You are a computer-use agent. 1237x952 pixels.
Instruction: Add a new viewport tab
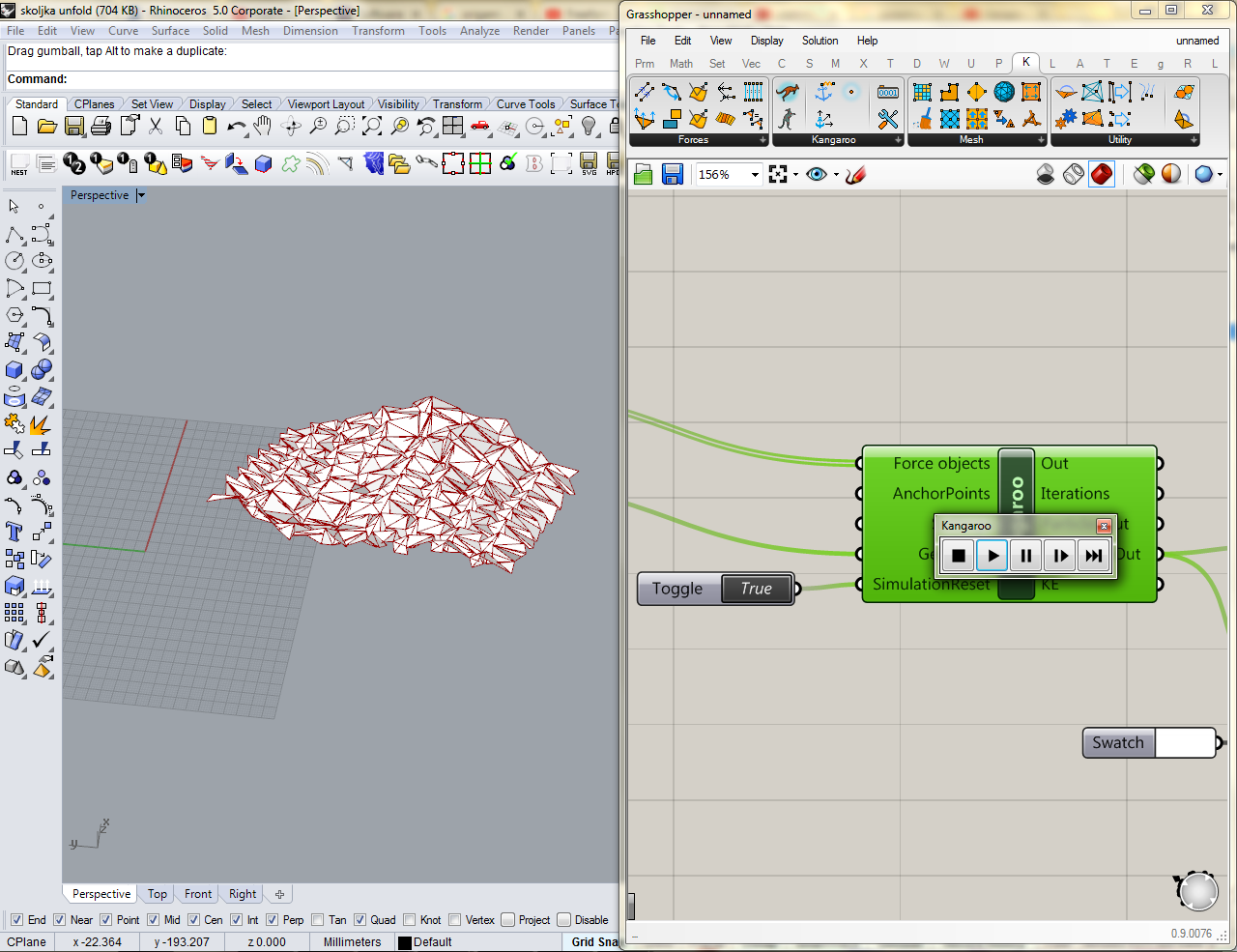279,894
